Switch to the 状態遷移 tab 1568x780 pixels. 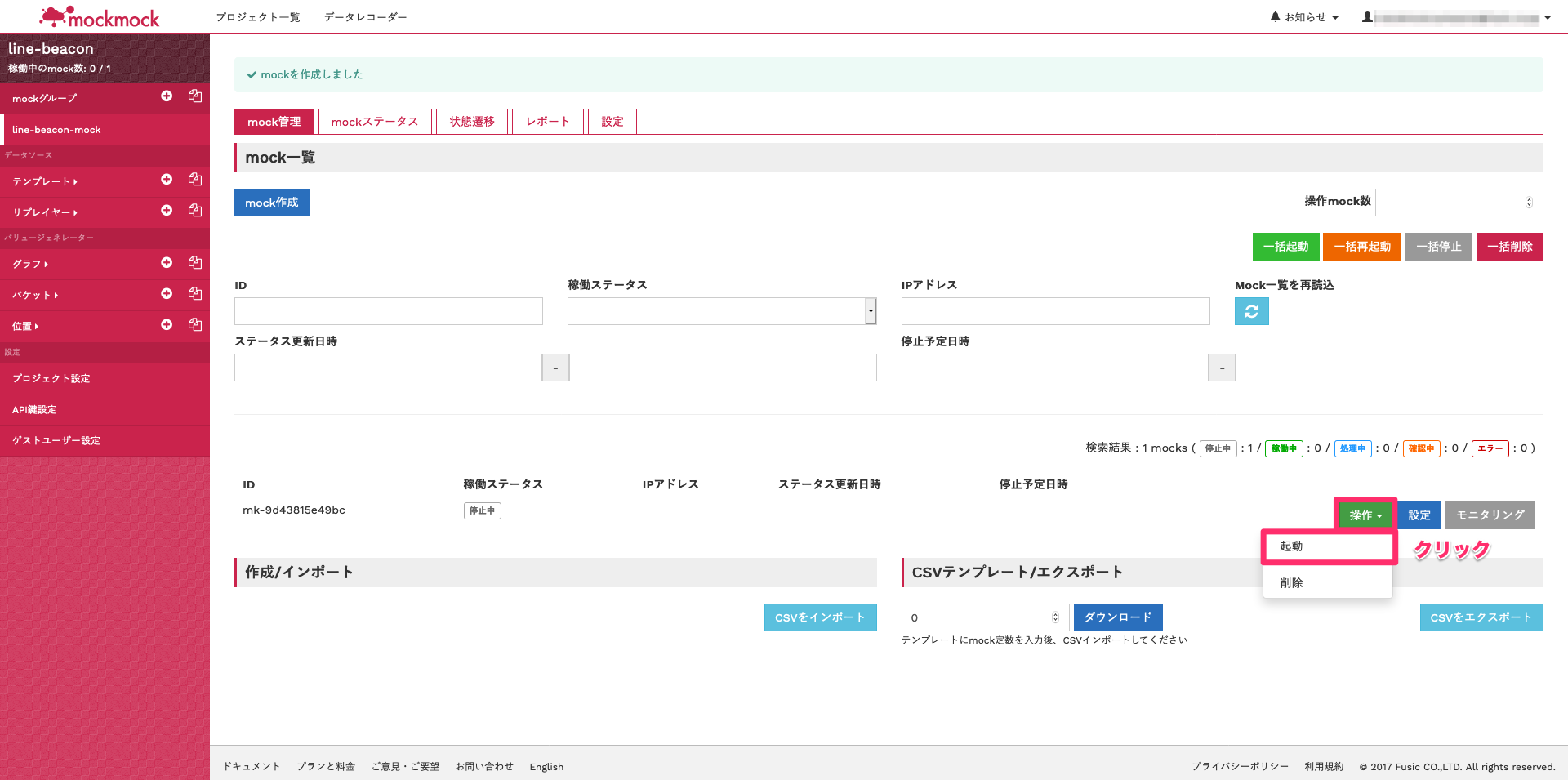472,121
